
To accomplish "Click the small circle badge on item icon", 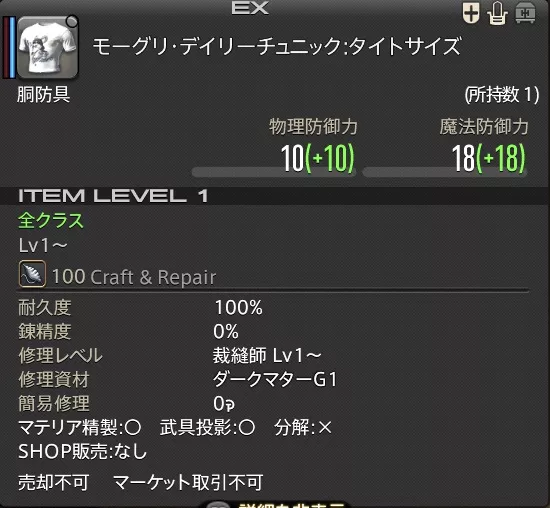I will (72, 22).
